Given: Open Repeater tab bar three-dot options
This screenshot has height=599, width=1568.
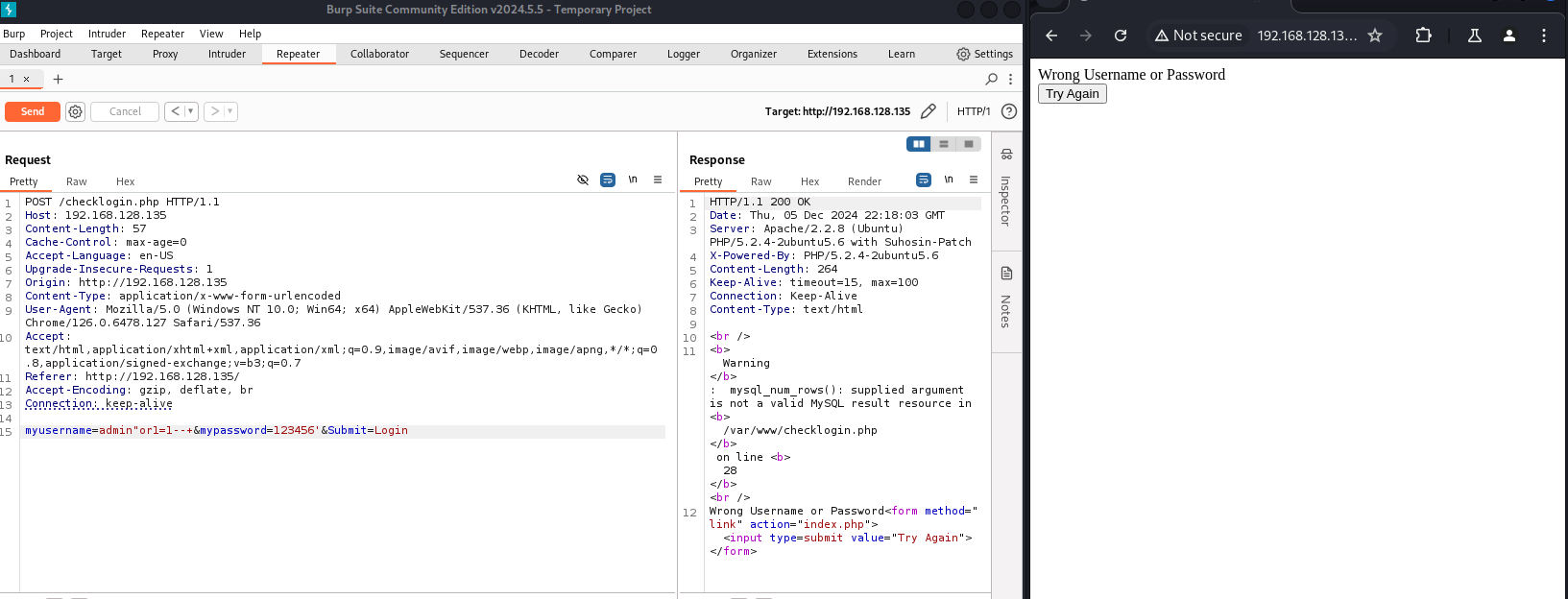Looking at the screenshot, I should click(1010, 79).
